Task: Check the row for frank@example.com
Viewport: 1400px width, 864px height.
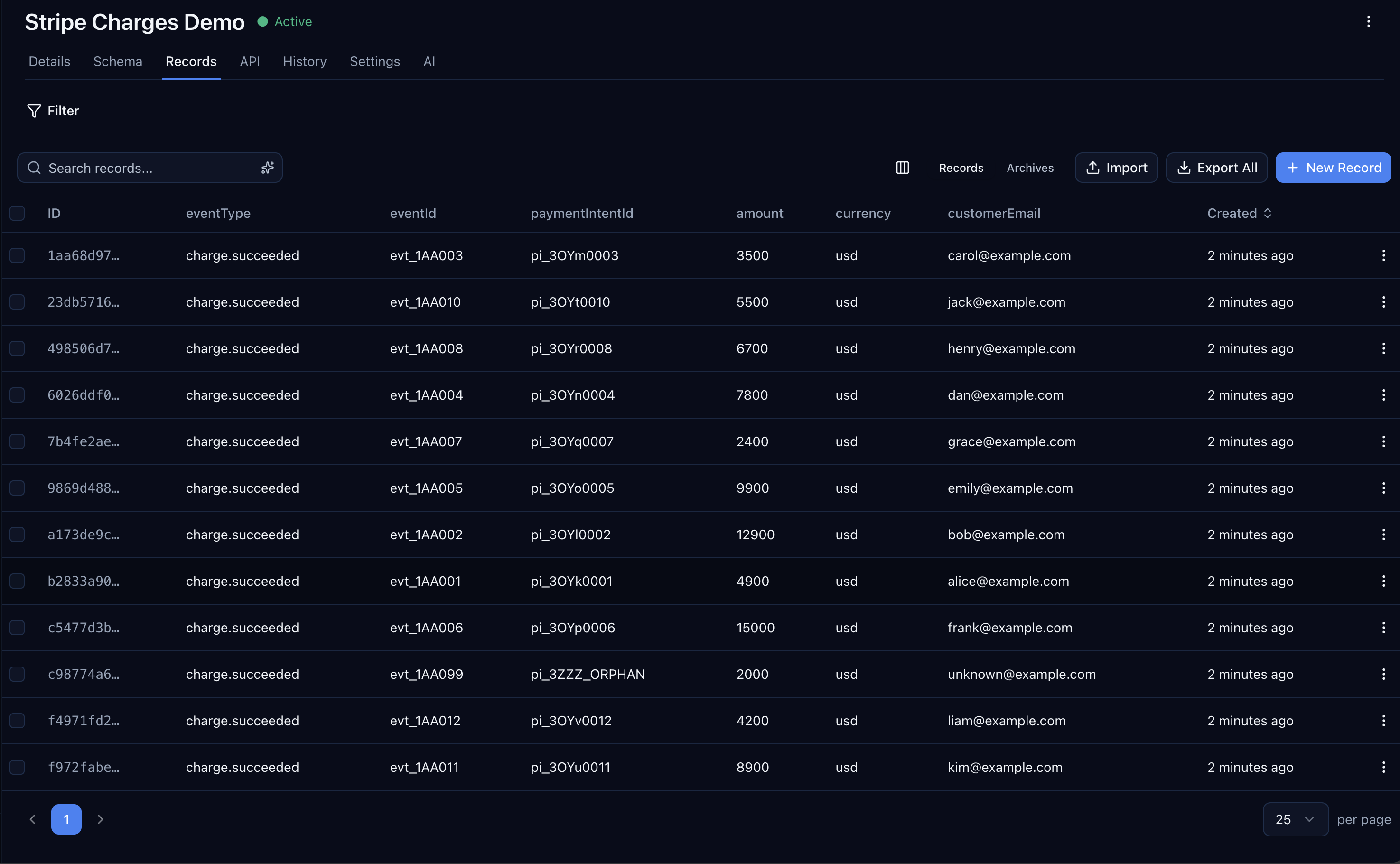Action: [x=17, y=628]
